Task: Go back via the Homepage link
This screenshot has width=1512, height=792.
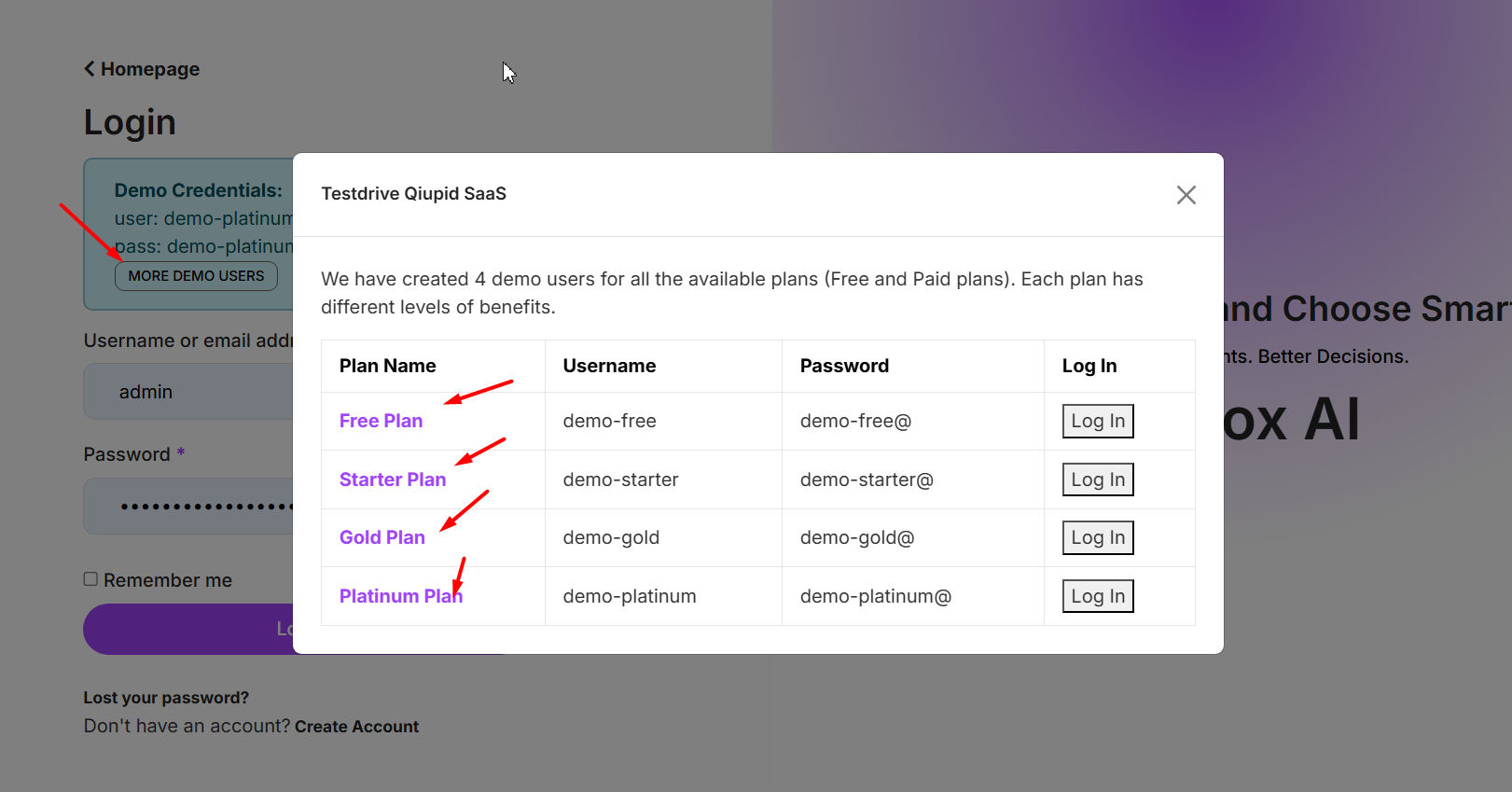Action: point(142,69)
